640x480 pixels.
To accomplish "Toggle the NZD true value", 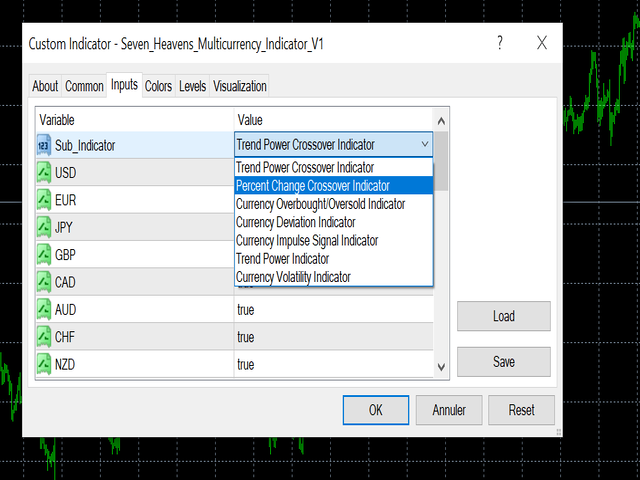I will [x=246, y=365].
